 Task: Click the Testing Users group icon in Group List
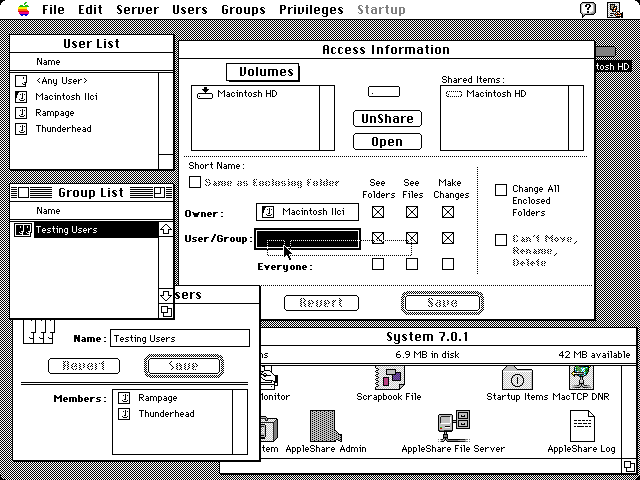pyautogui.click(x=23, y=230)
